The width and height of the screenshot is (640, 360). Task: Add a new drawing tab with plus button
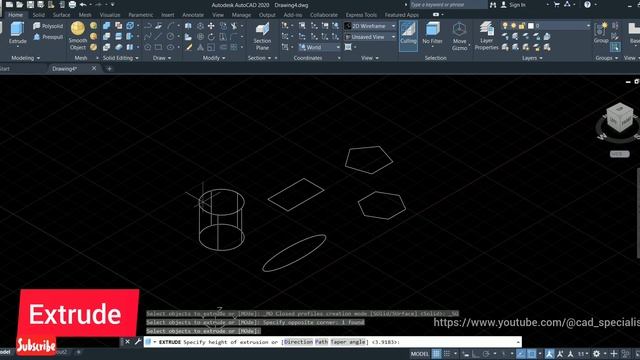(x=109, y=69)
